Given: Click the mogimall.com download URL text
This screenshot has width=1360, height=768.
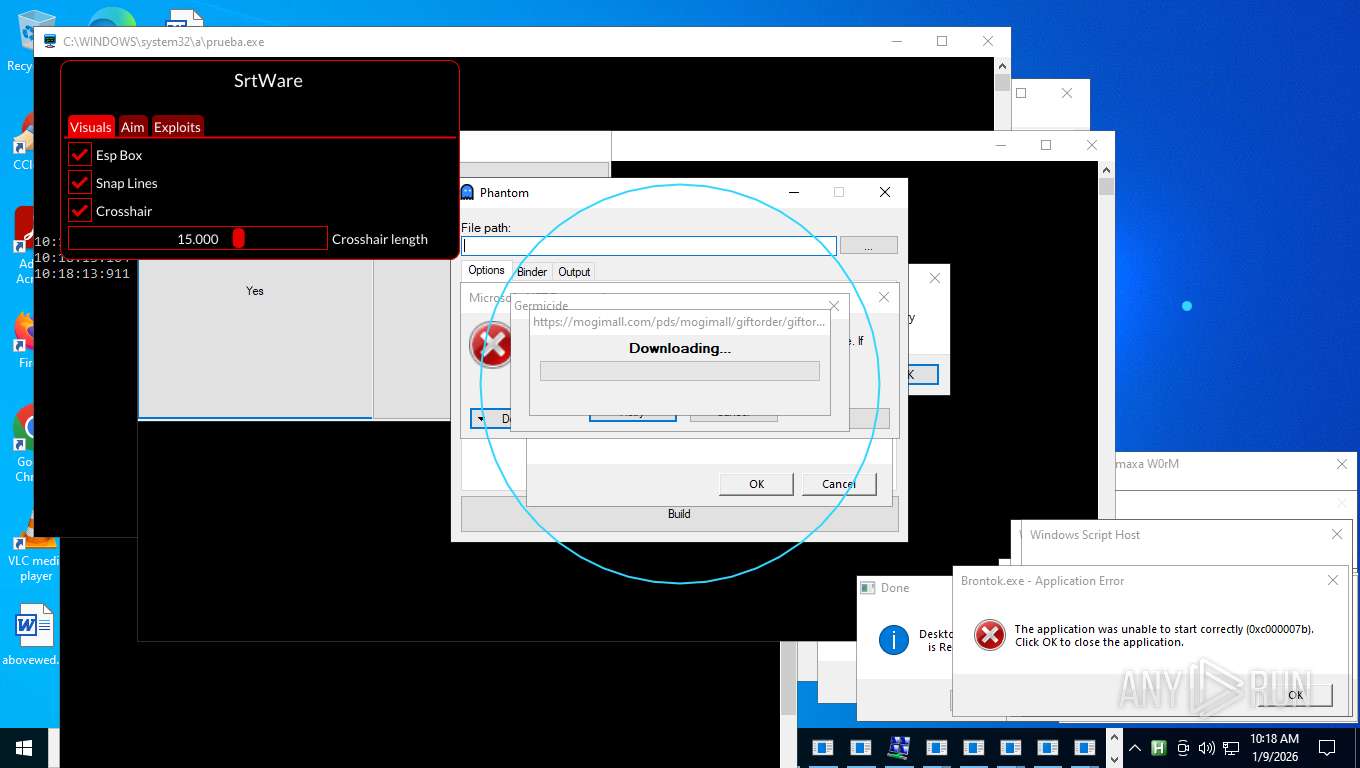Looking at the screenshot, I should 679,322.
